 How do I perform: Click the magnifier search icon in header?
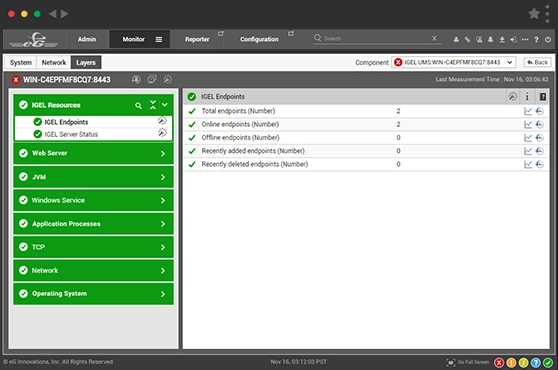tap(317, 38)
